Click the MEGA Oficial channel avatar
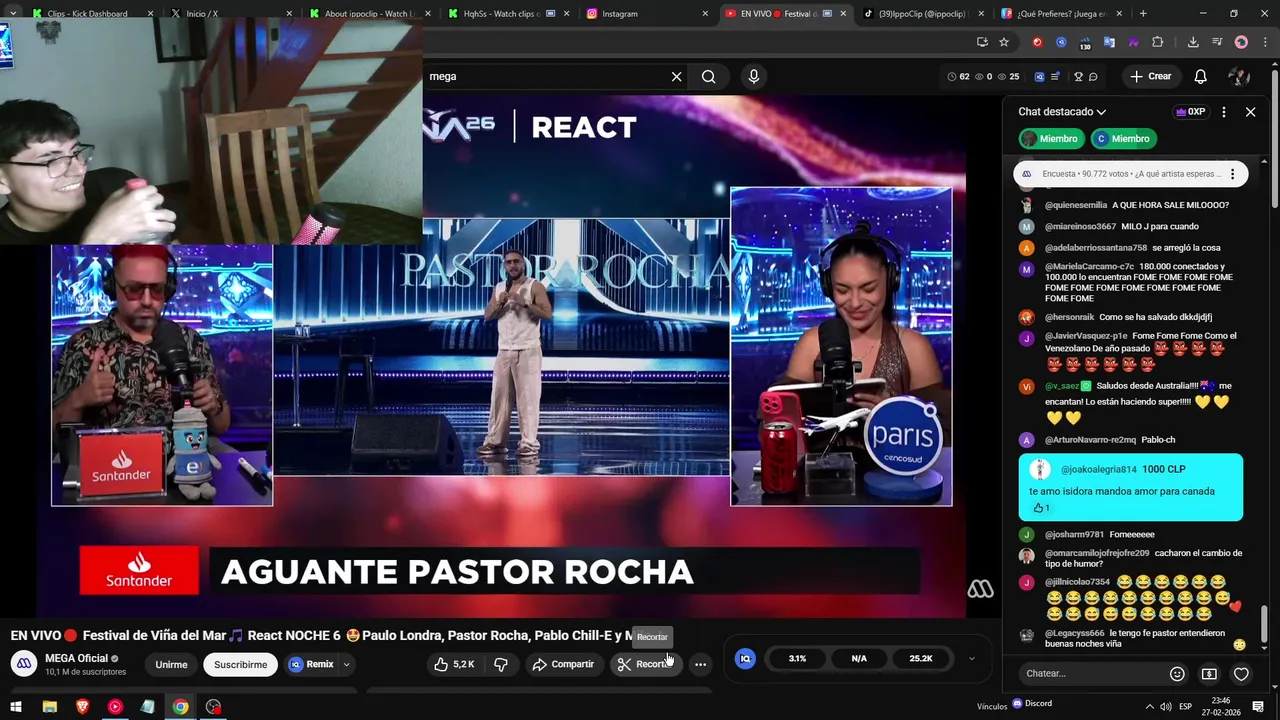 click(26, 664)
